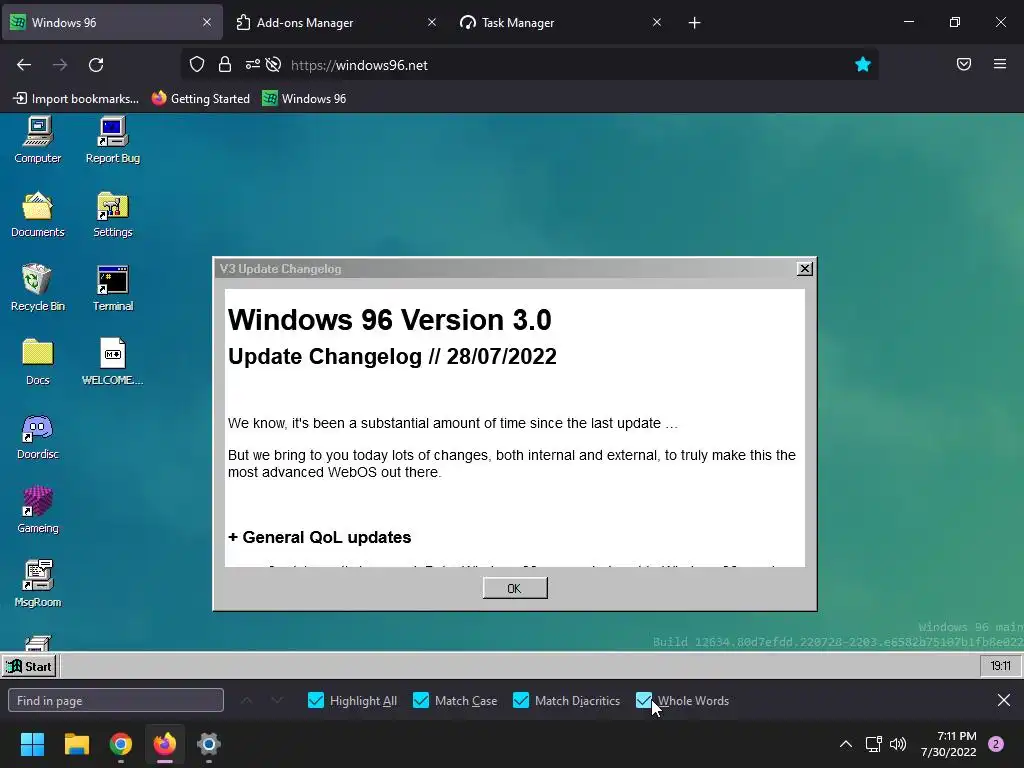Switch to the Windows 96 tab
The width and height of the screenshot is (1024, 768).
tap(112, 23)
